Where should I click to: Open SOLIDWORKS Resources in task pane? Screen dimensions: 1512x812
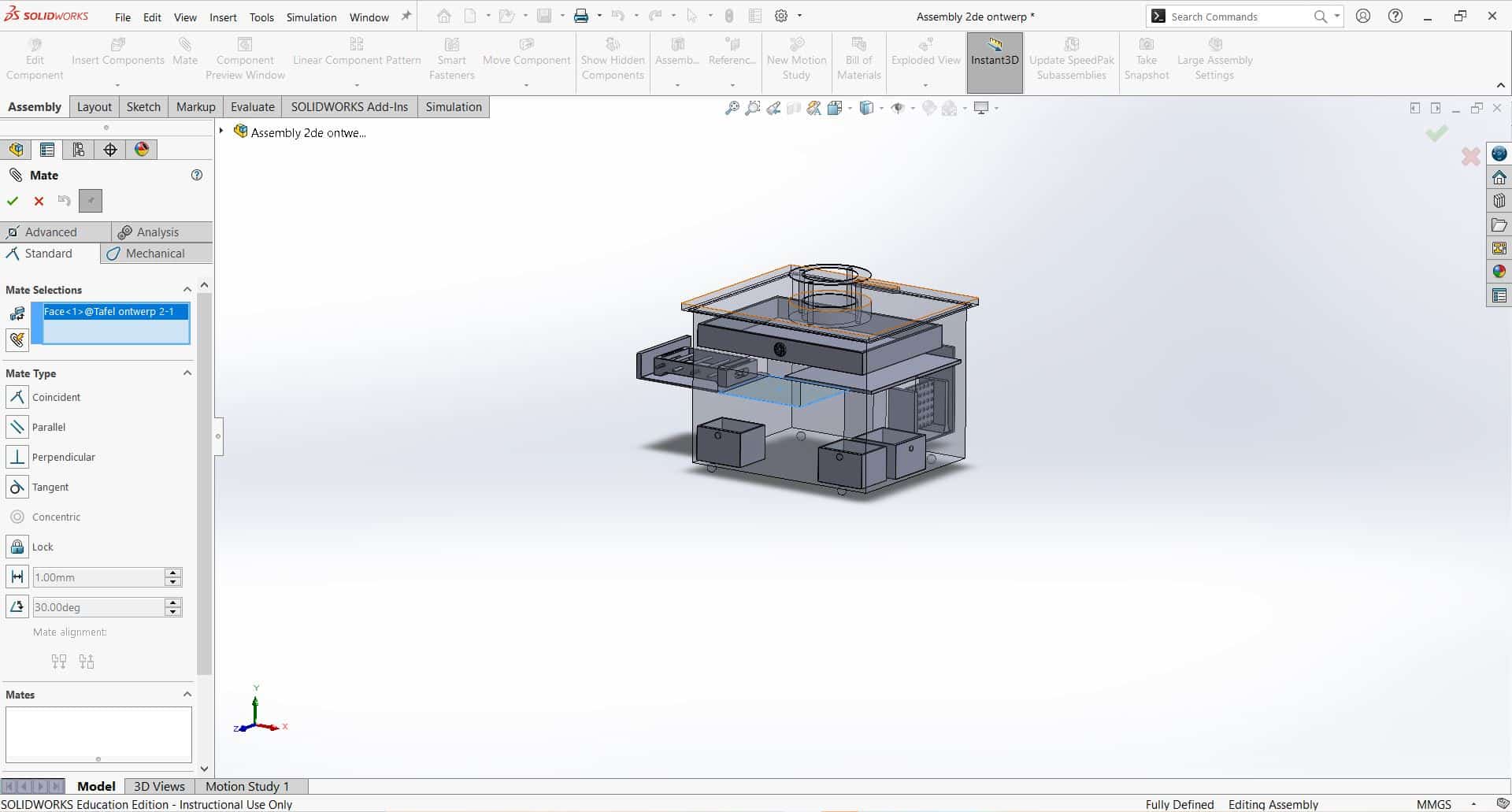pyautogui.click(x=1499, y=177)
